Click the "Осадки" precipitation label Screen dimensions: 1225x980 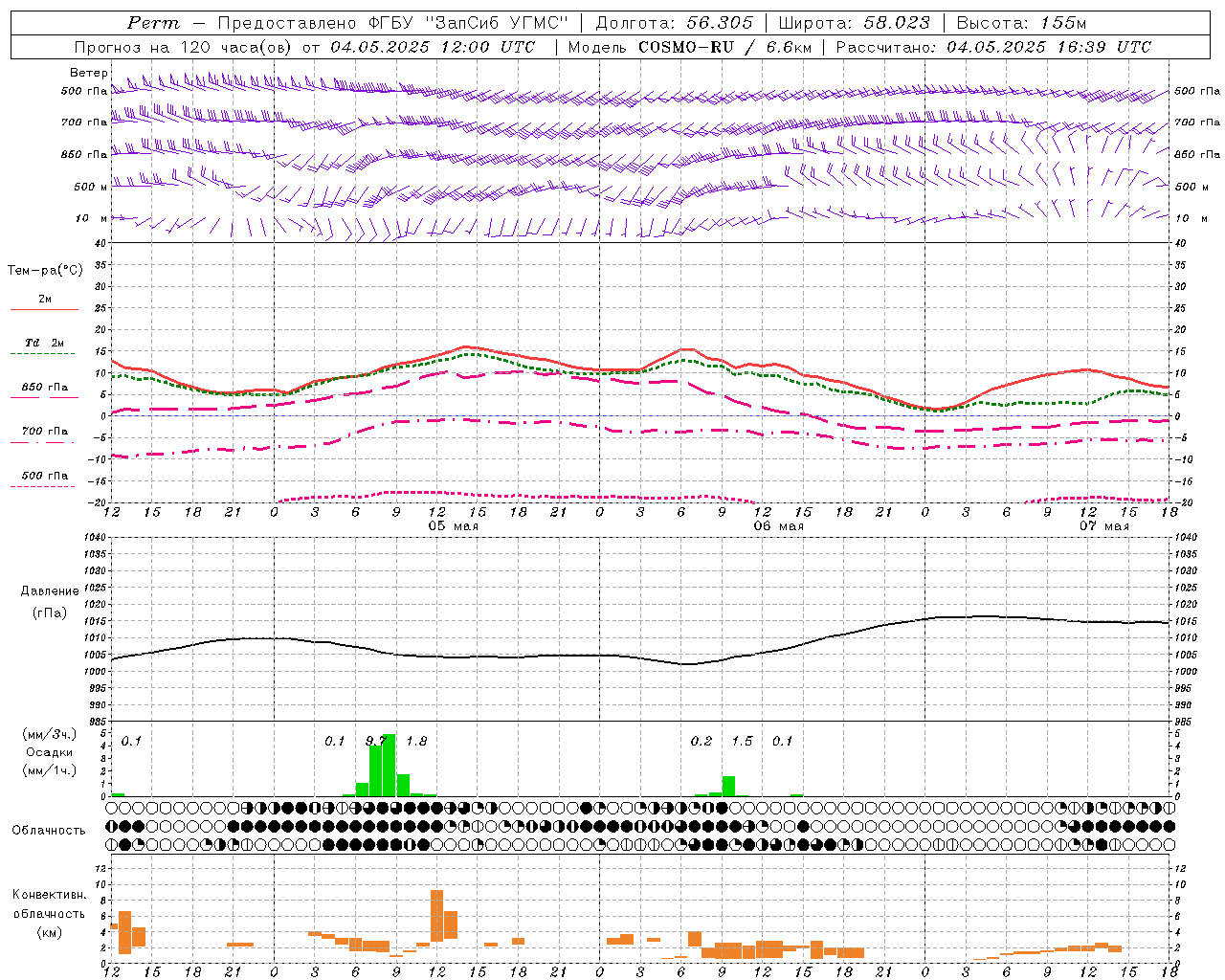50,752
